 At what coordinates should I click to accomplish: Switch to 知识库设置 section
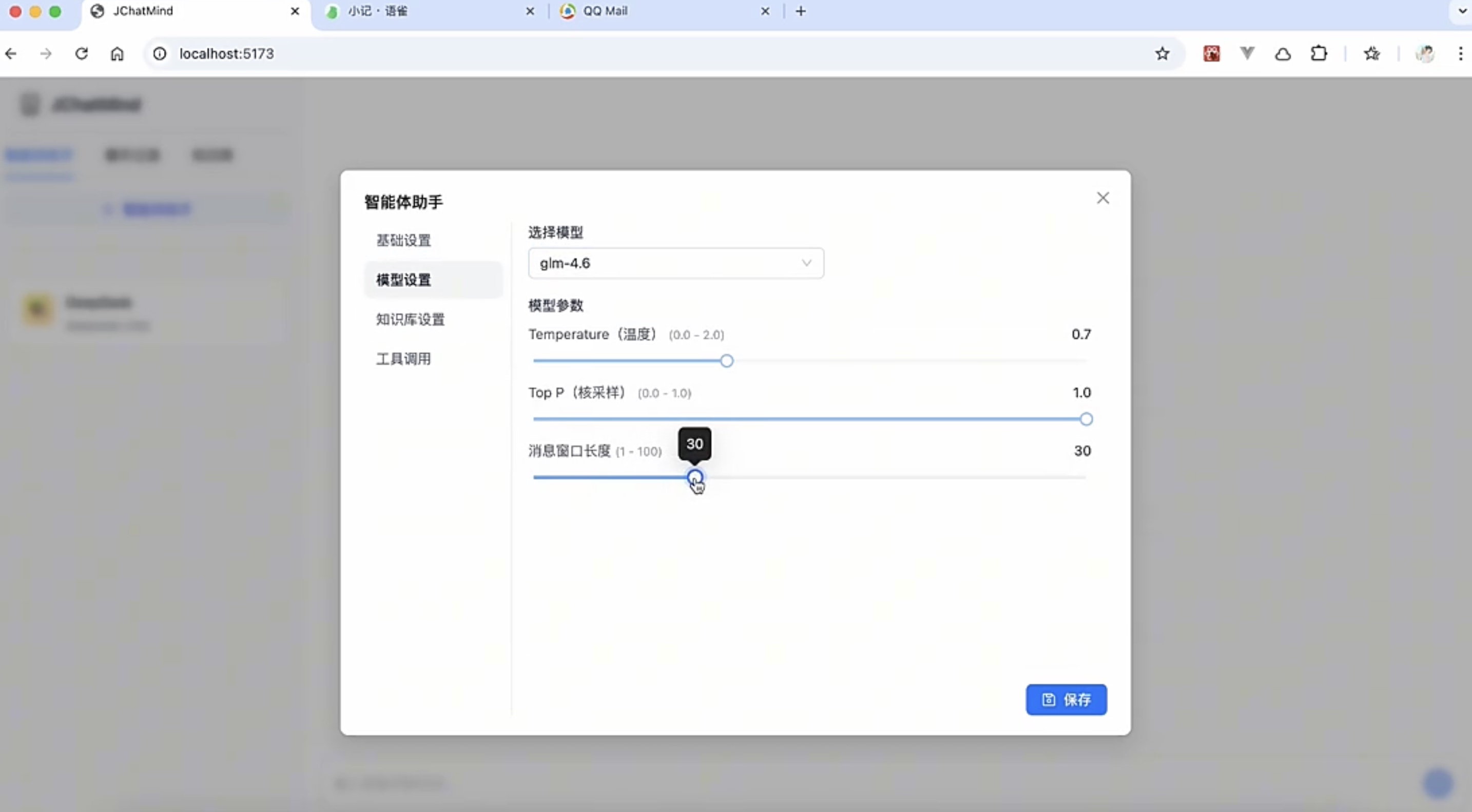click(x=410, y=319)
